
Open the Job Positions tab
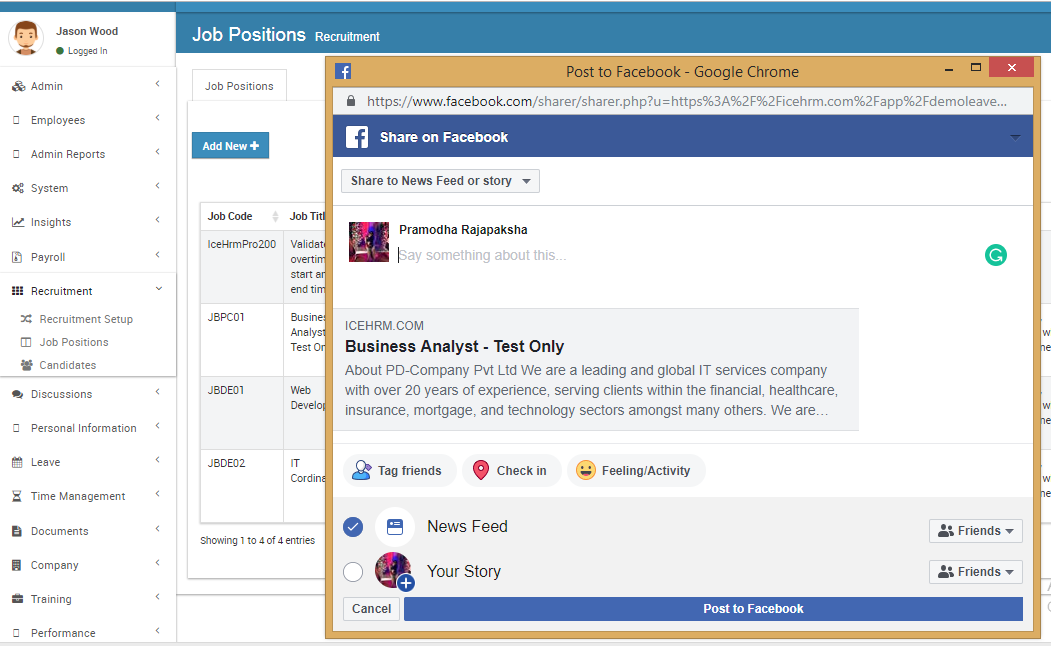(239, 86)
